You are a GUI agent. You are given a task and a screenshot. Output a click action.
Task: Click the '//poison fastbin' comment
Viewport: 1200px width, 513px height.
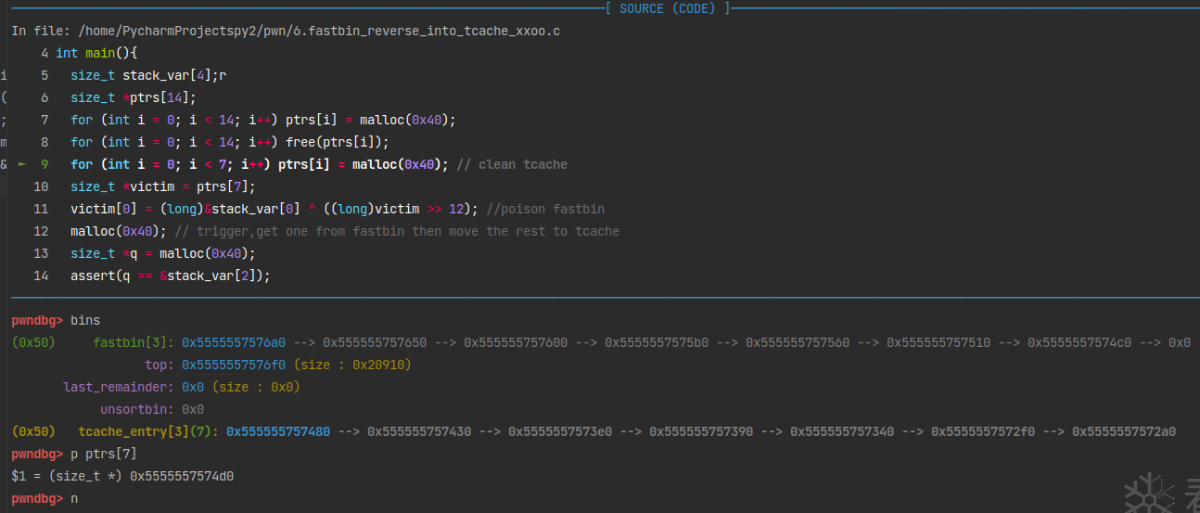545,209
